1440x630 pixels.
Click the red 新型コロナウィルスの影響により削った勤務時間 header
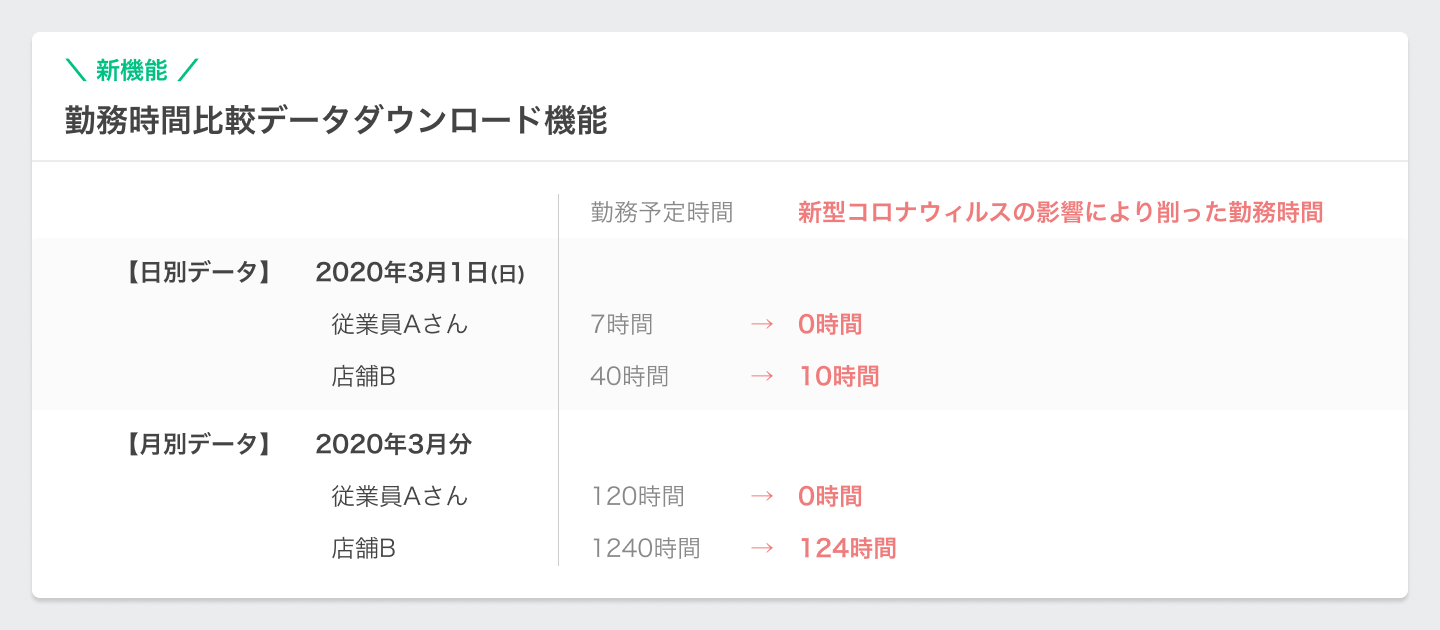[1061, 212]
